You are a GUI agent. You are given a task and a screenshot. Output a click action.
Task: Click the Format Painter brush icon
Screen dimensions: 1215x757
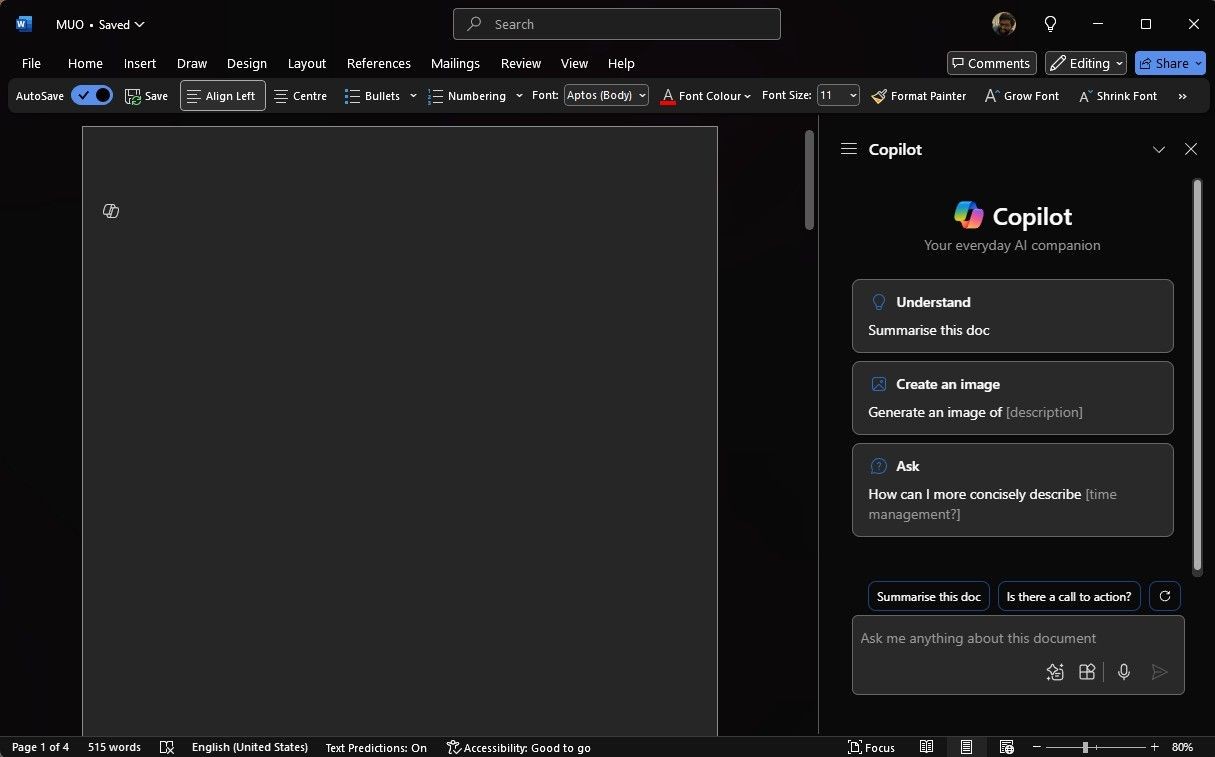[x=879, y=96]
